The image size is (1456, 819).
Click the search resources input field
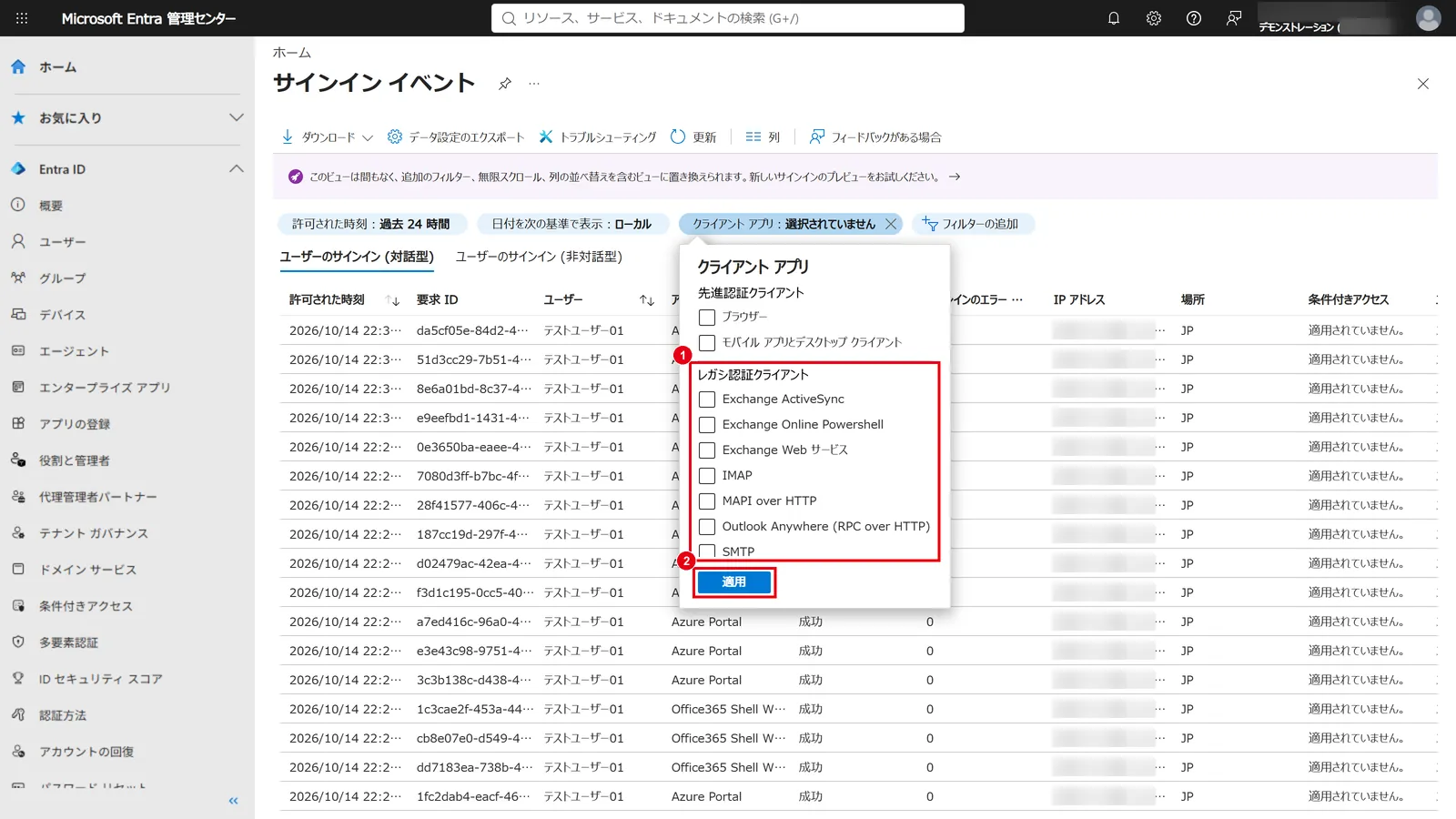(x=728, y=18)
